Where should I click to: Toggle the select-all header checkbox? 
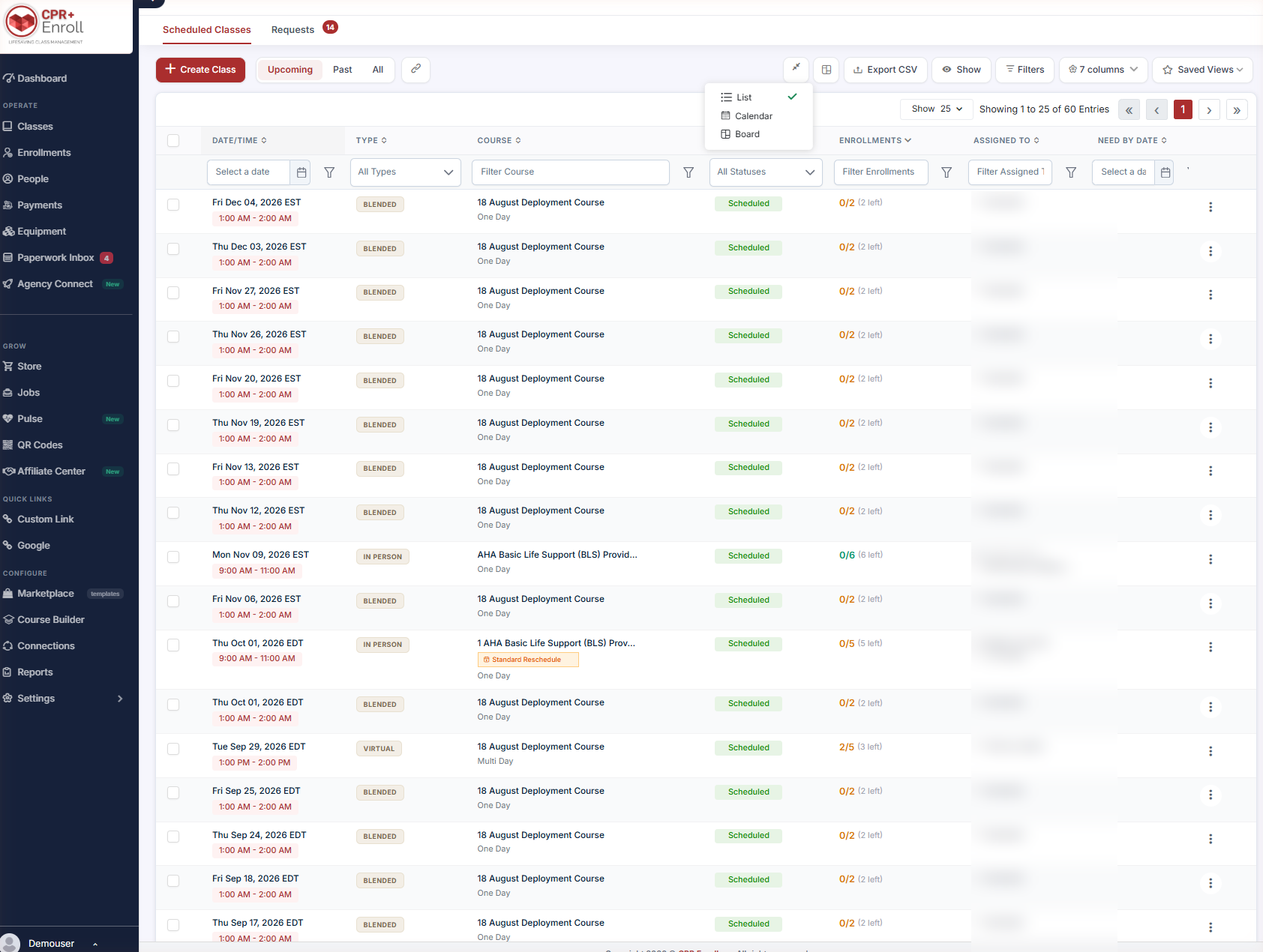[x=173, y=140]
